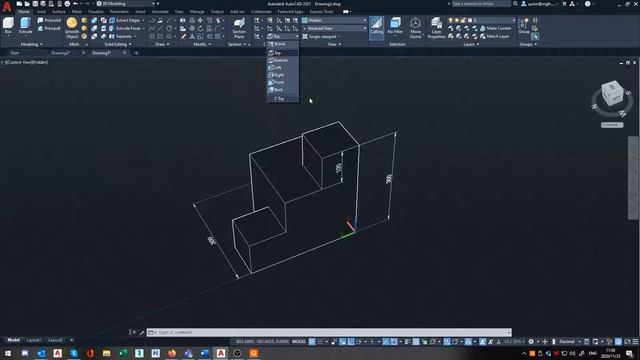
Task: Select Left in UCS dropdown list
Action: click(283, 67)
